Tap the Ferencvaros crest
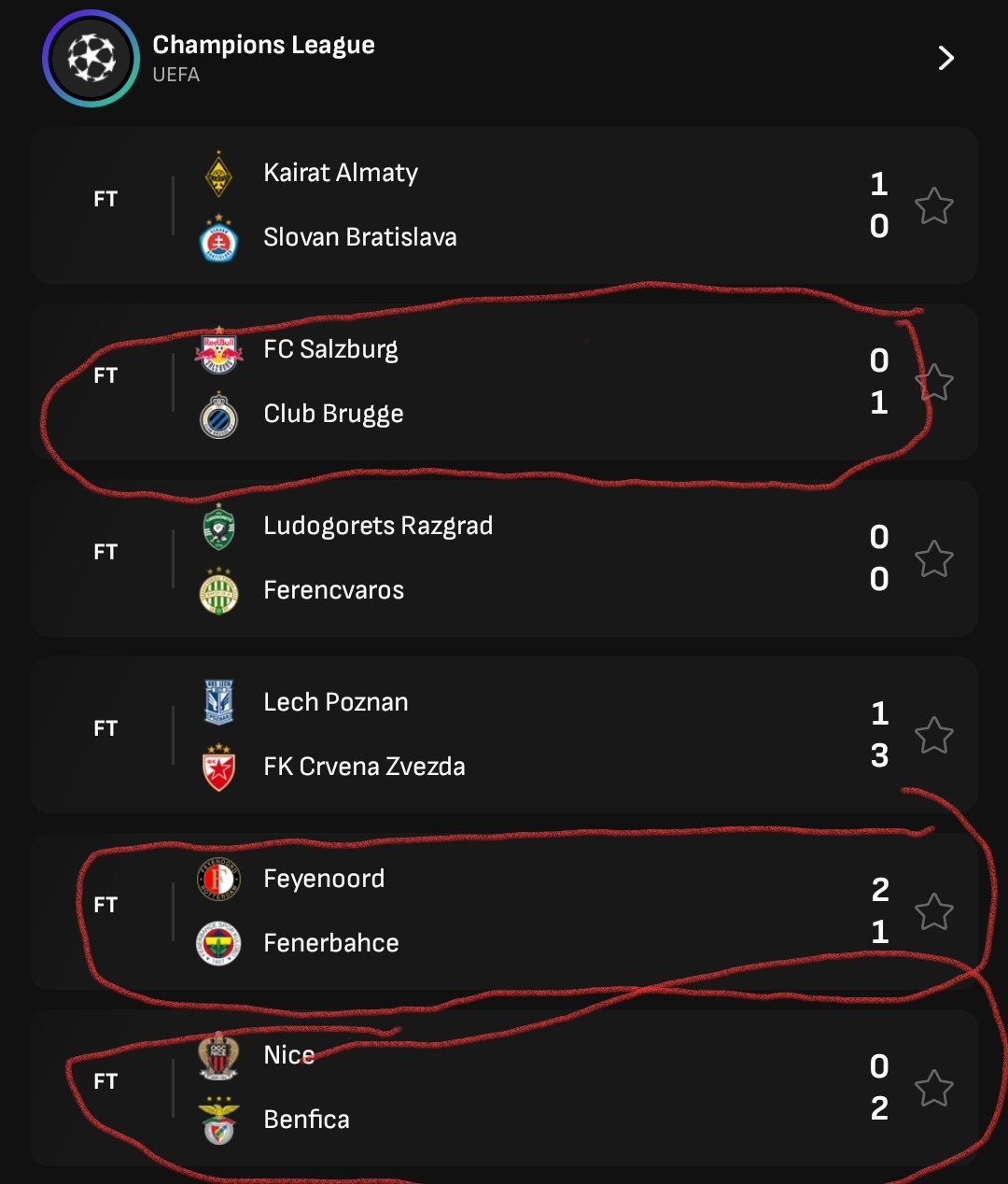1008x1184 pixels. (x=218, y=591)
